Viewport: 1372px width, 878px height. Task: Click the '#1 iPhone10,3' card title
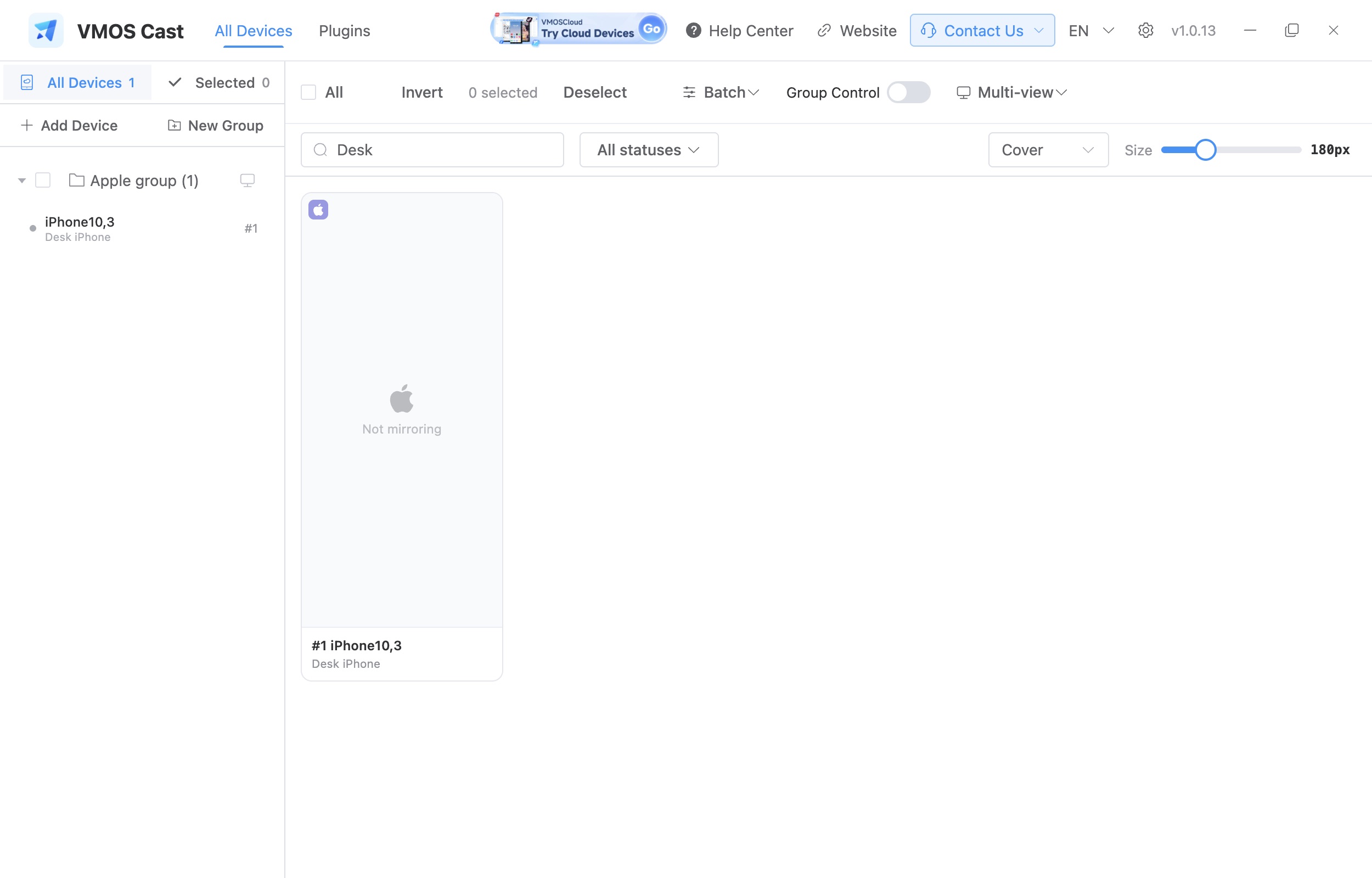click(357, 645)
